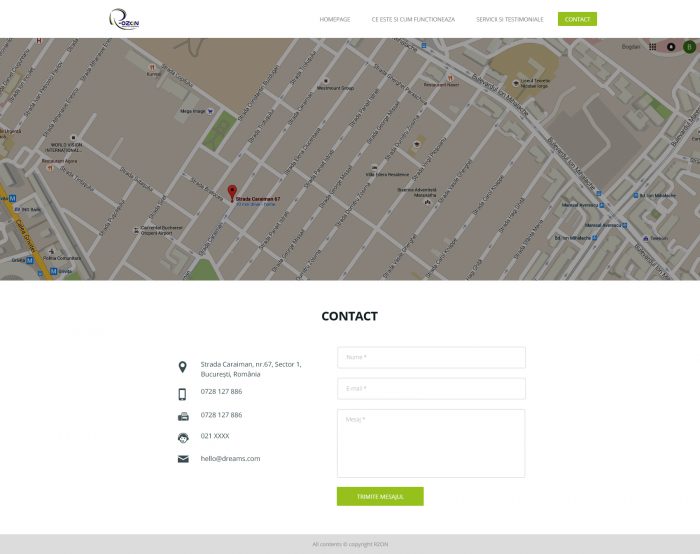
Task: Click the Restaurant Agora fork icon on the map
Action: [x=50, y=168]
